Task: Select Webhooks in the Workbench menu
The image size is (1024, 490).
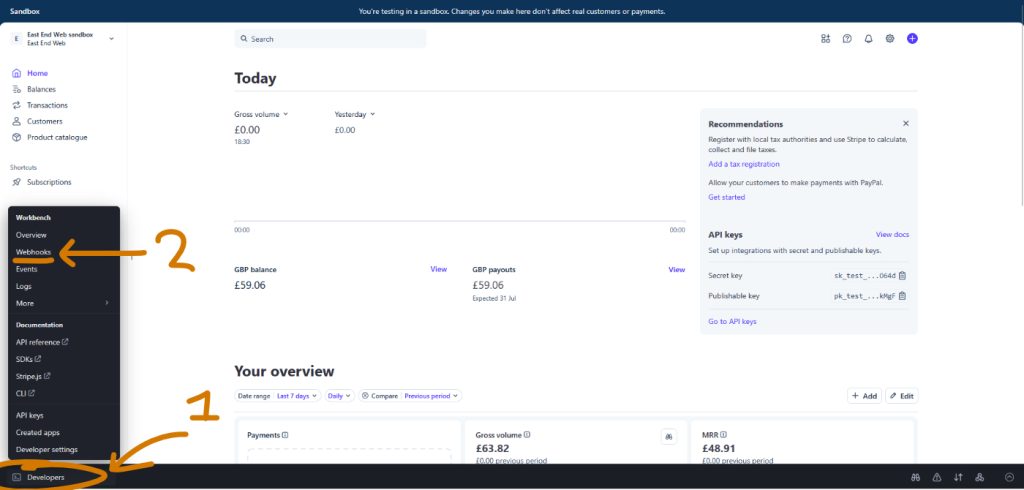Action: click(33, 252)
